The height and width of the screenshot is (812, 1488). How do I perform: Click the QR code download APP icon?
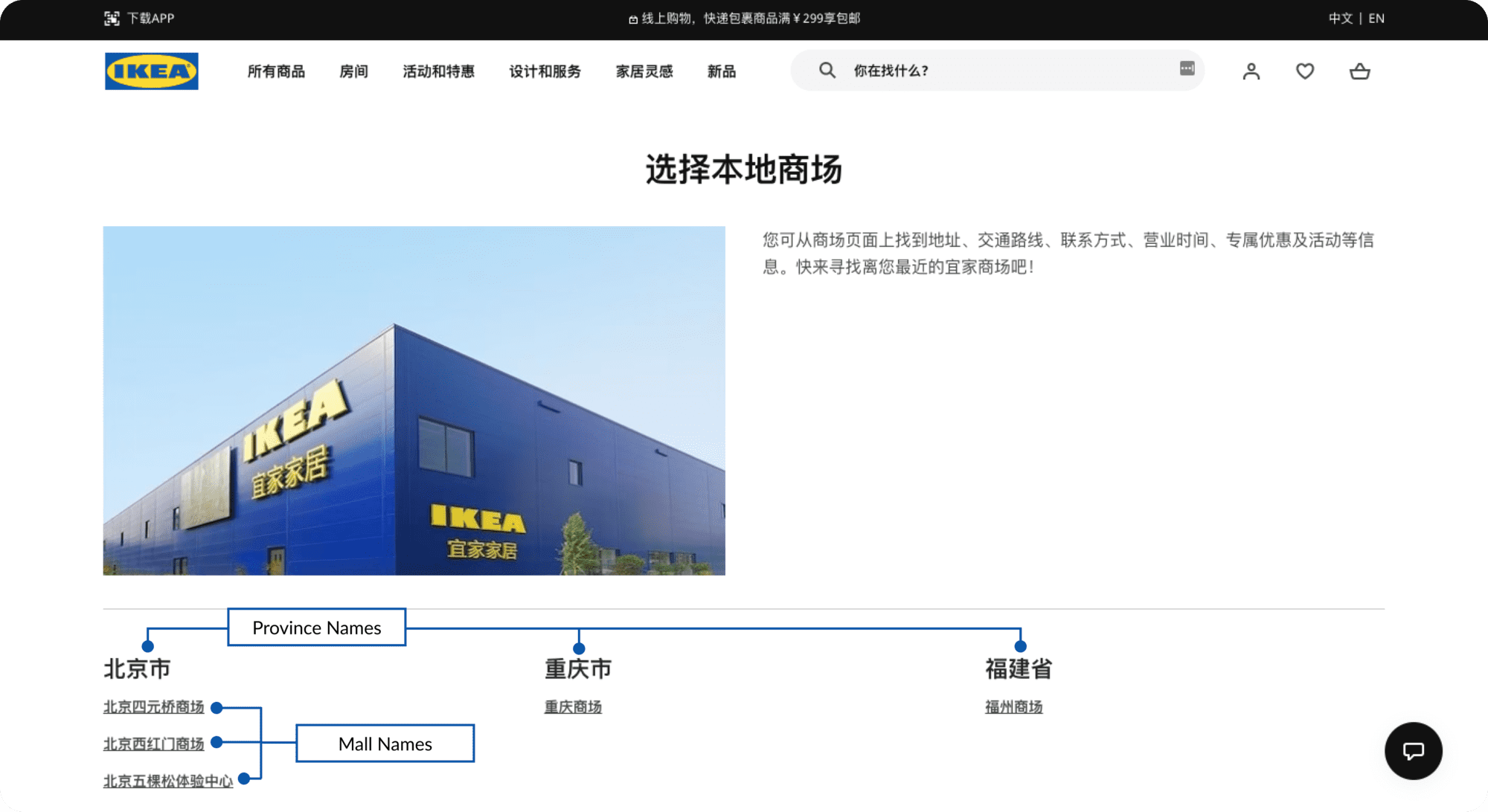[x=112, y=19]
